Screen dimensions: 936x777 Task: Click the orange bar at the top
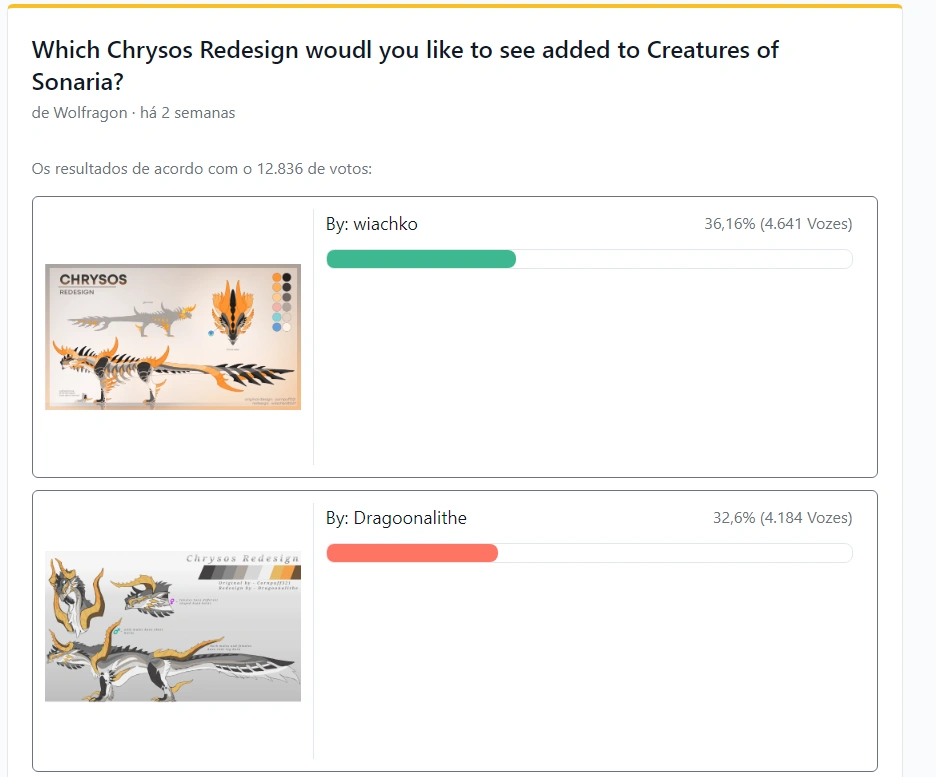(x=454, y=5)
